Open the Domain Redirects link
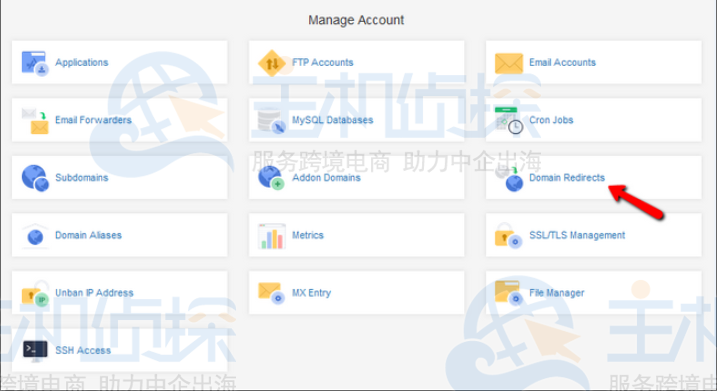The height and width of the screenshot is (391, 717). 567,177
